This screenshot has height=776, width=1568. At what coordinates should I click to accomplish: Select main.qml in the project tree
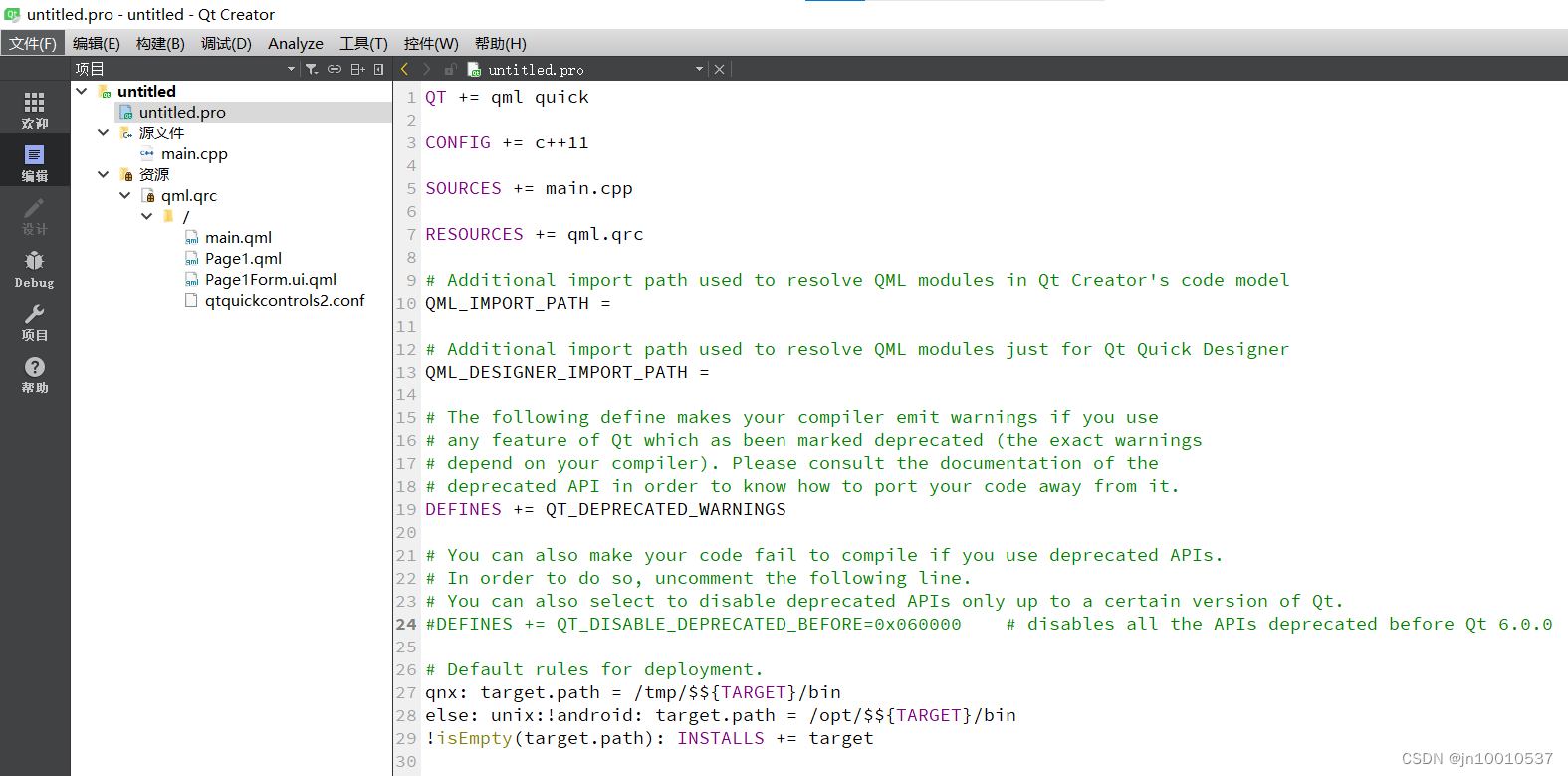point(238,237)
